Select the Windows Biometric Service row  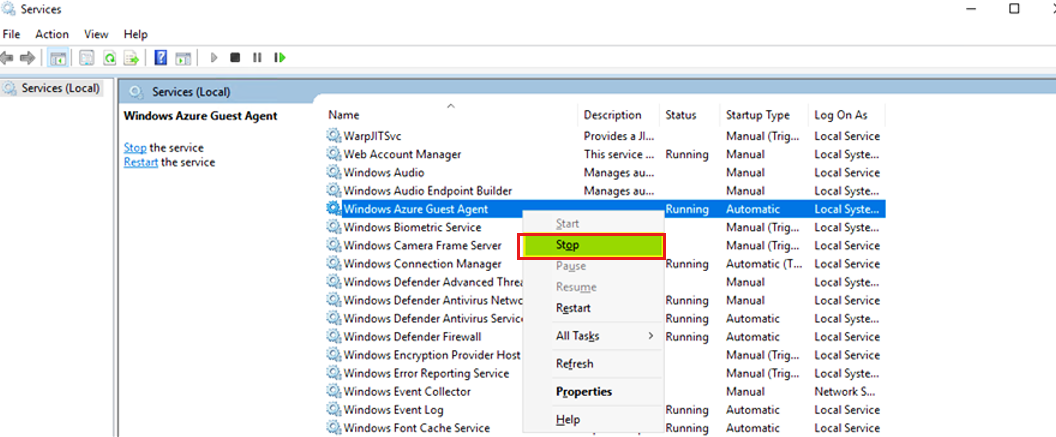pyautogui.click(x=605, y=228)
